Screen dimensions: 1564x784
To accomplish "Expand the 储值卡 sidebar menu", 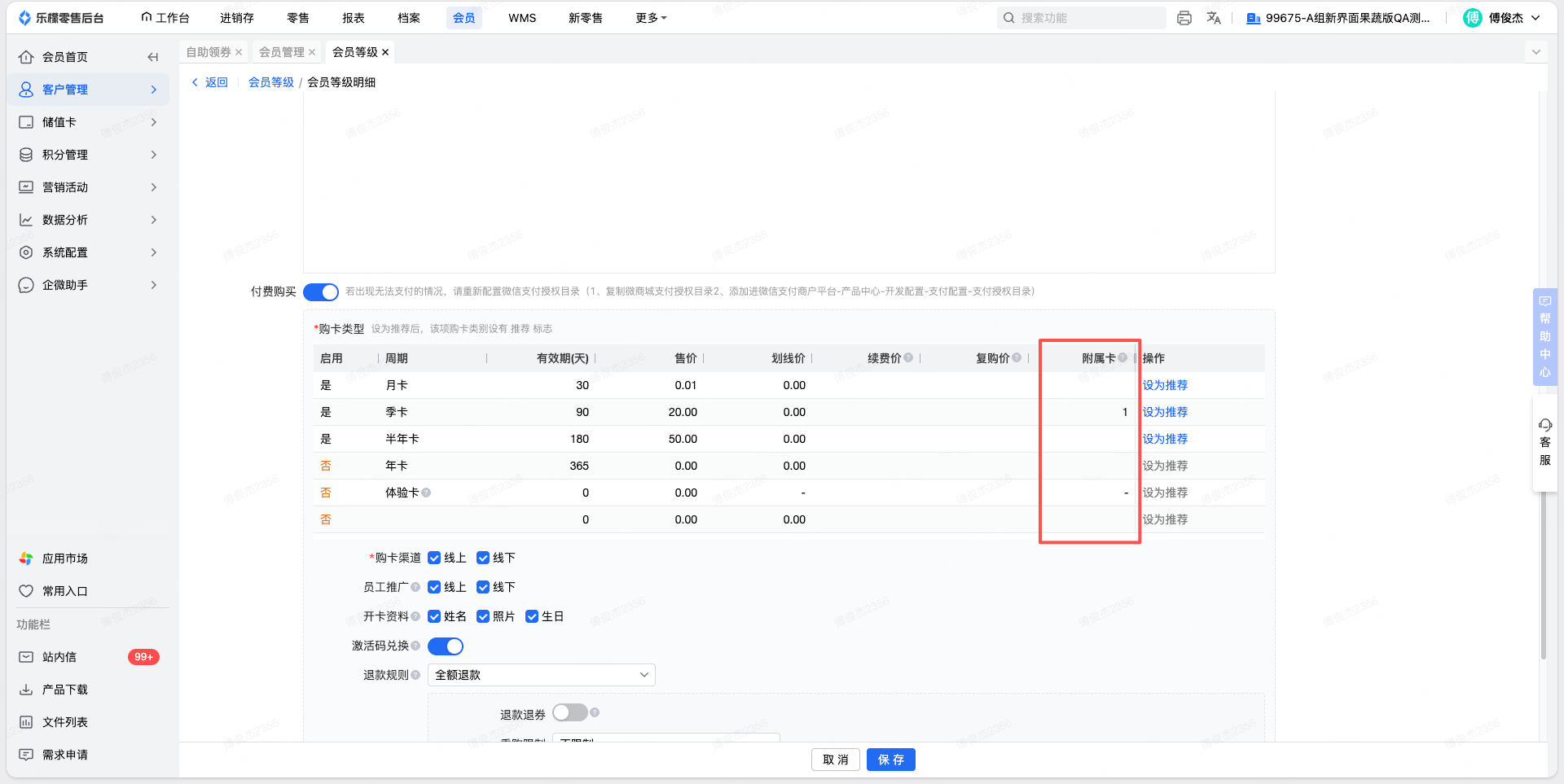I will pyautogui.click(x=89, y=122).
